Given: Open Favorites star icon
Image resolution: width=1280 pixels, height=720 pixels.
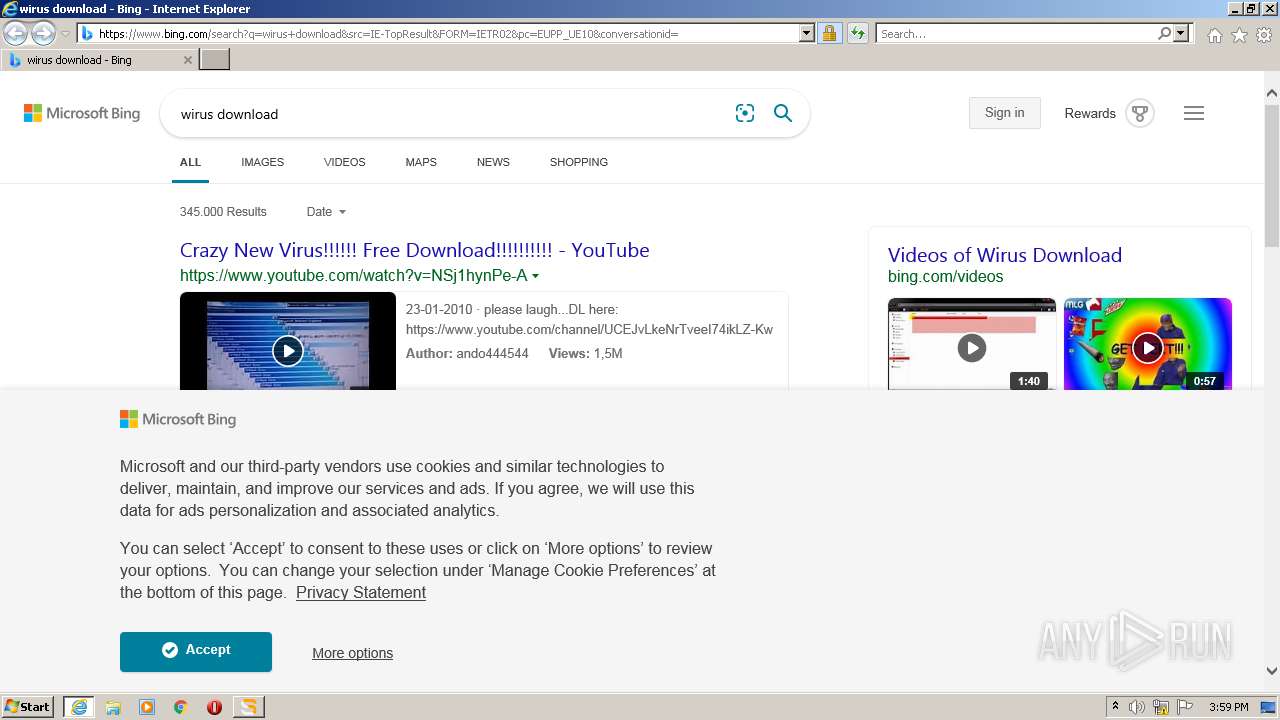Looking at the screenshot, I should [1239, 35].
